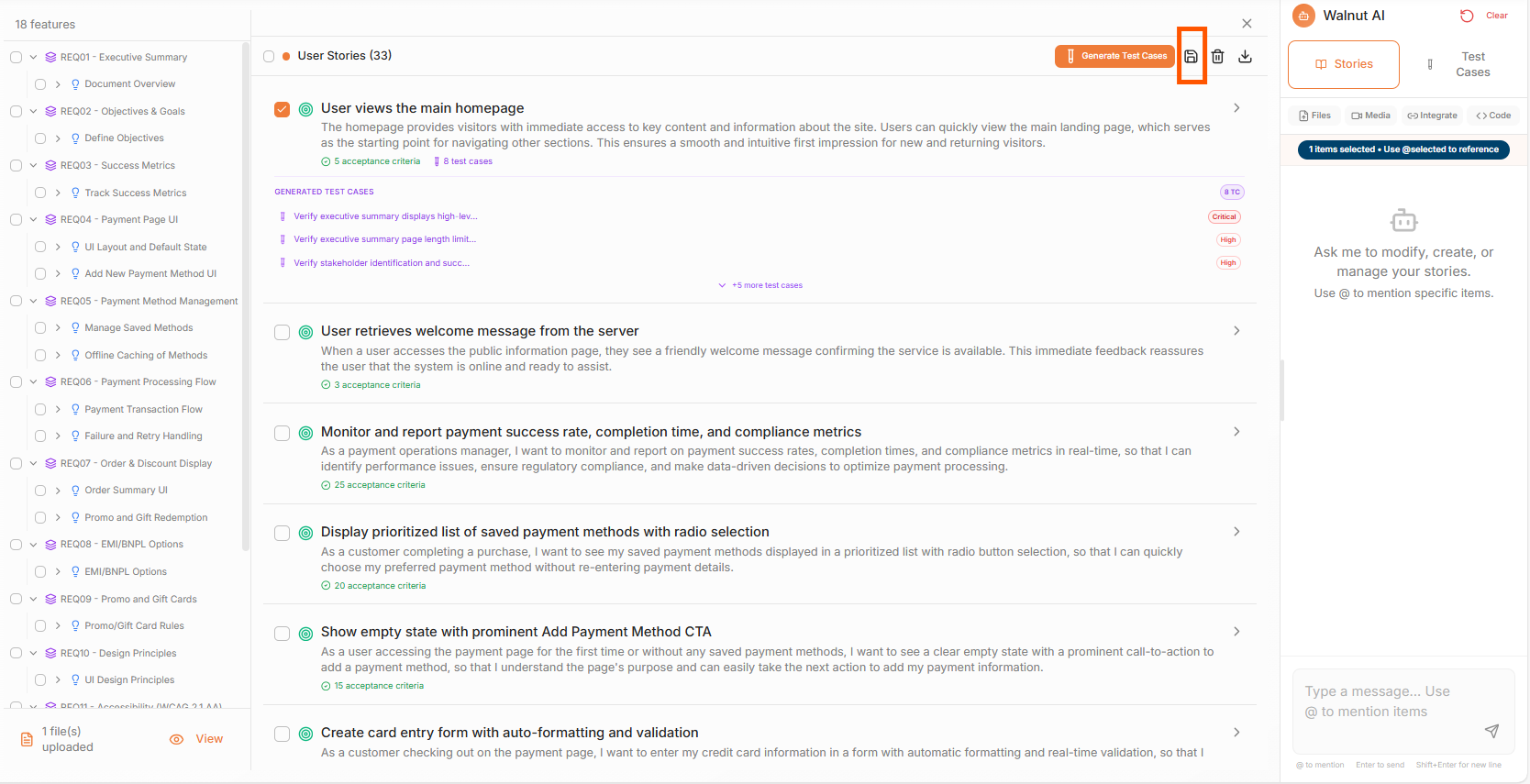The width and height of the screenshot is (1530, 784).
Task: Select the Stories tab
Action: (x=1344, y=64)
